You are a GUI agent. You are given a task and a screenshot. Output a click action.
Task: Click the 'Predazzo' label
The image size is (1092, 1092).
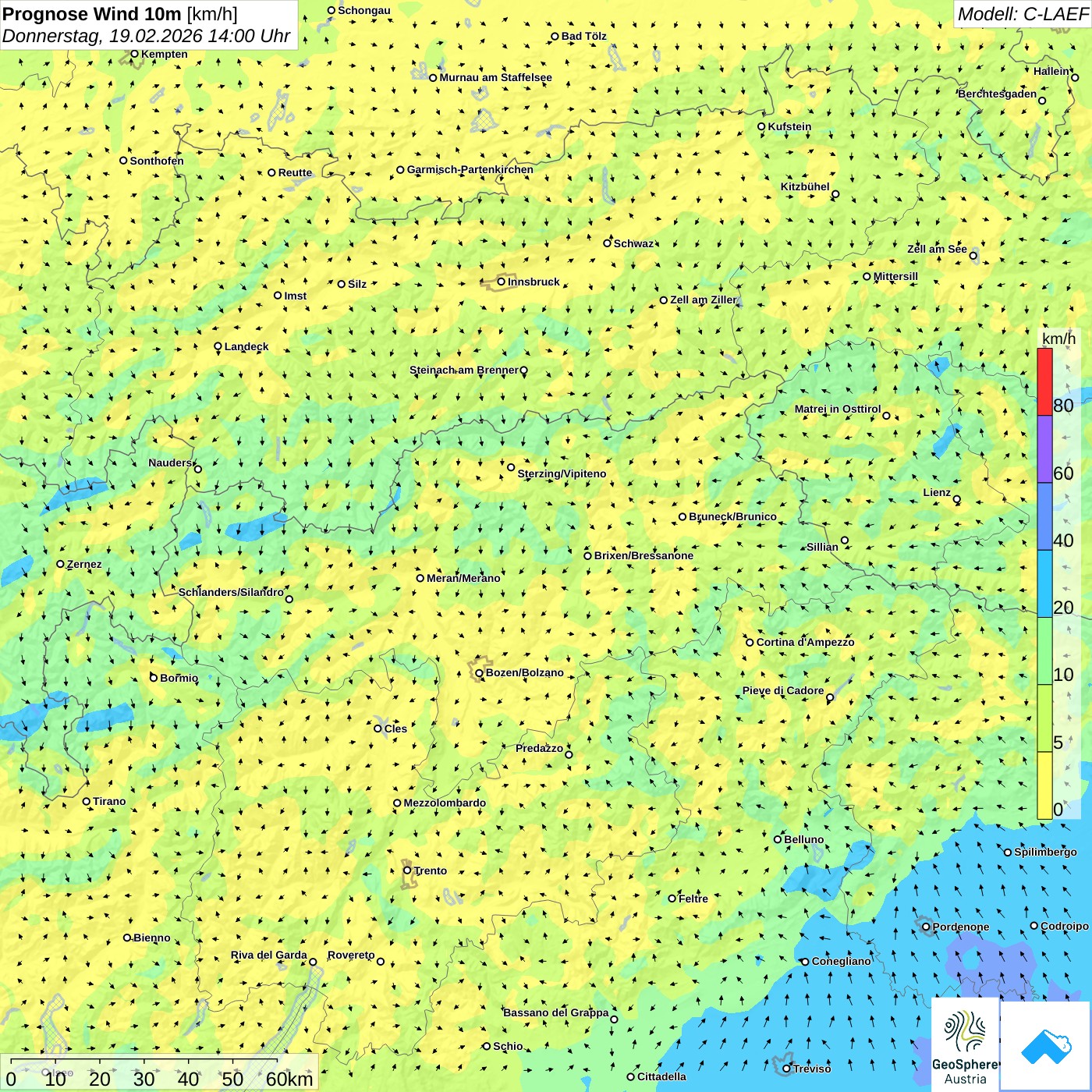click(539, 748)
